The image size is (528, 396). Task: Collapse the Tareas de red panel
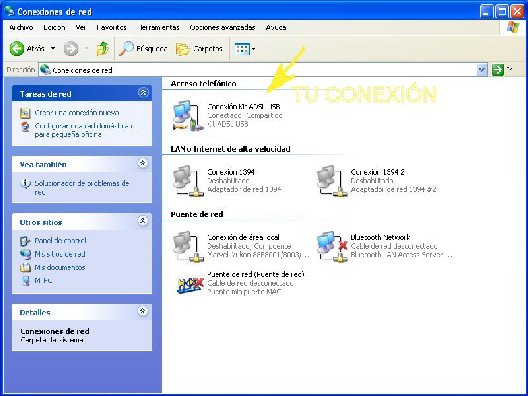(143, 92)
